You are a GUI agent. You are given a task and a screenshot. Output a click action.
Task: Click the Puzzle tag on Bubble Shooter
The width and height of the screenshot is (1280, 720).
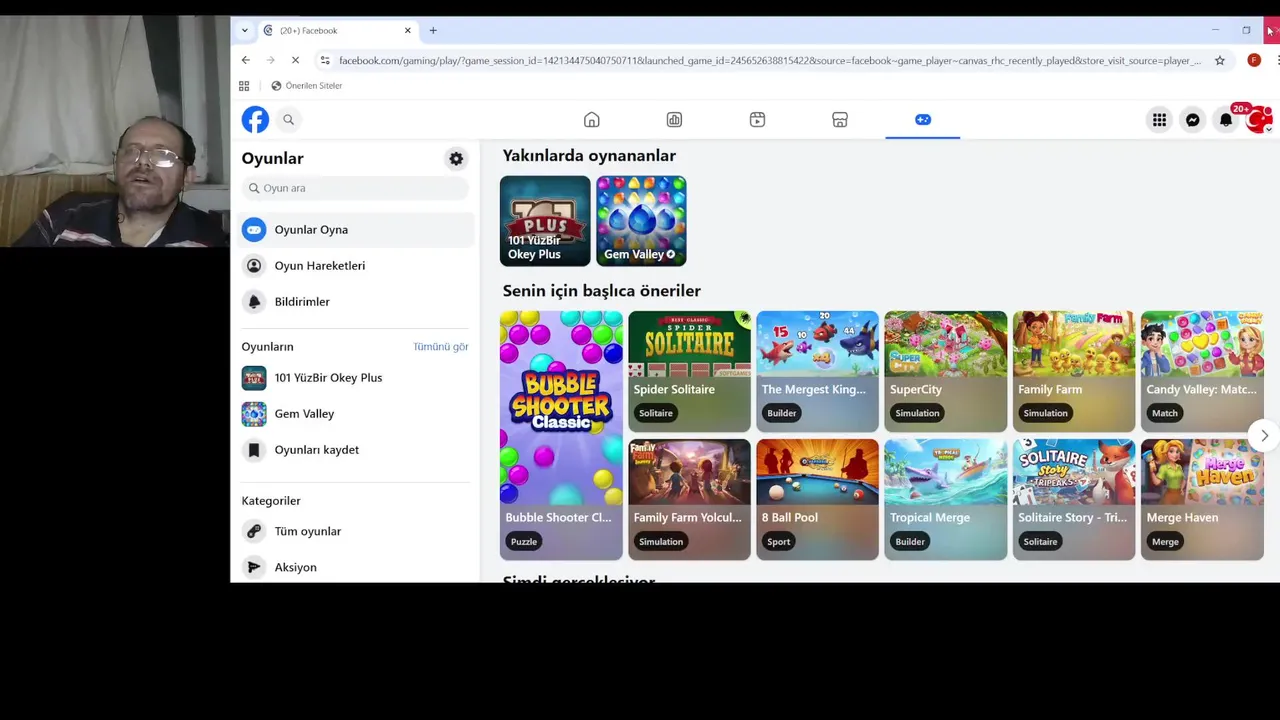(x=524, y=541)
